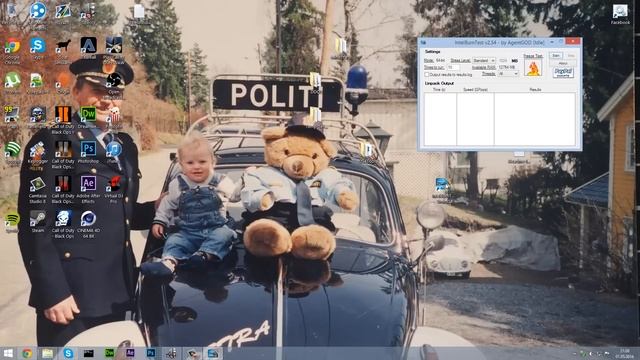Open the yellow 99 Fraps desktop shortcut
This screenshot has width=640, height=360.
click(11, 117)
